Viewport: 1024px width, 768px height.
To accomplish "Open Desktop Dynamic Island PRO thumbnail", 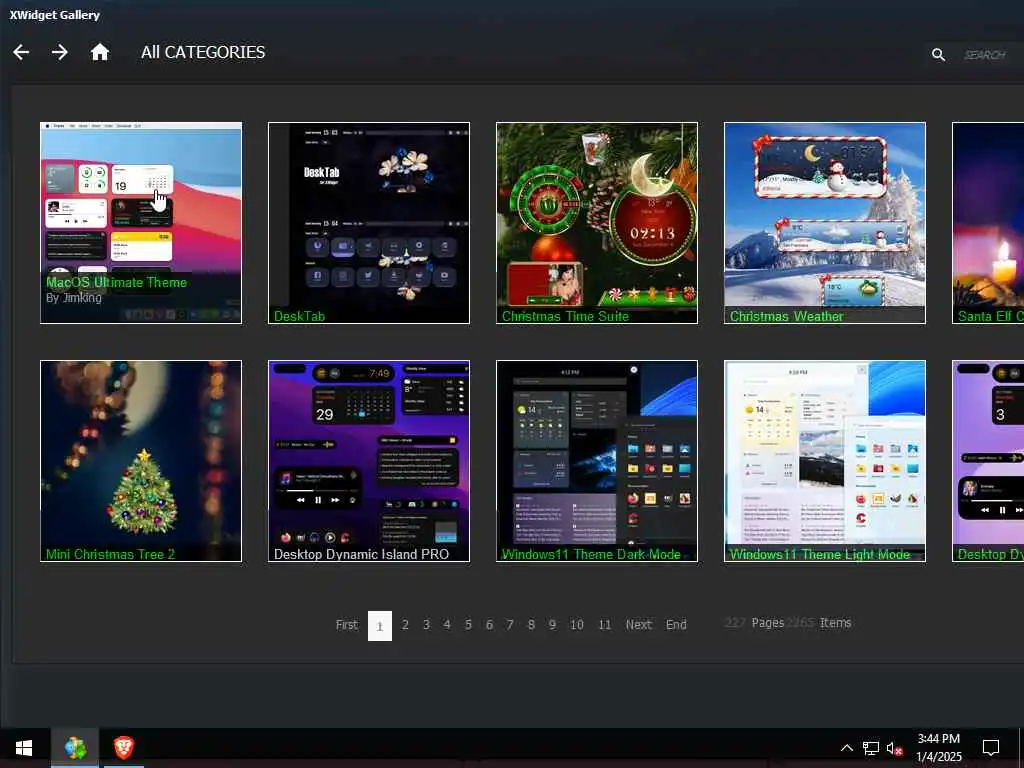I will click(x=369, y=461).
